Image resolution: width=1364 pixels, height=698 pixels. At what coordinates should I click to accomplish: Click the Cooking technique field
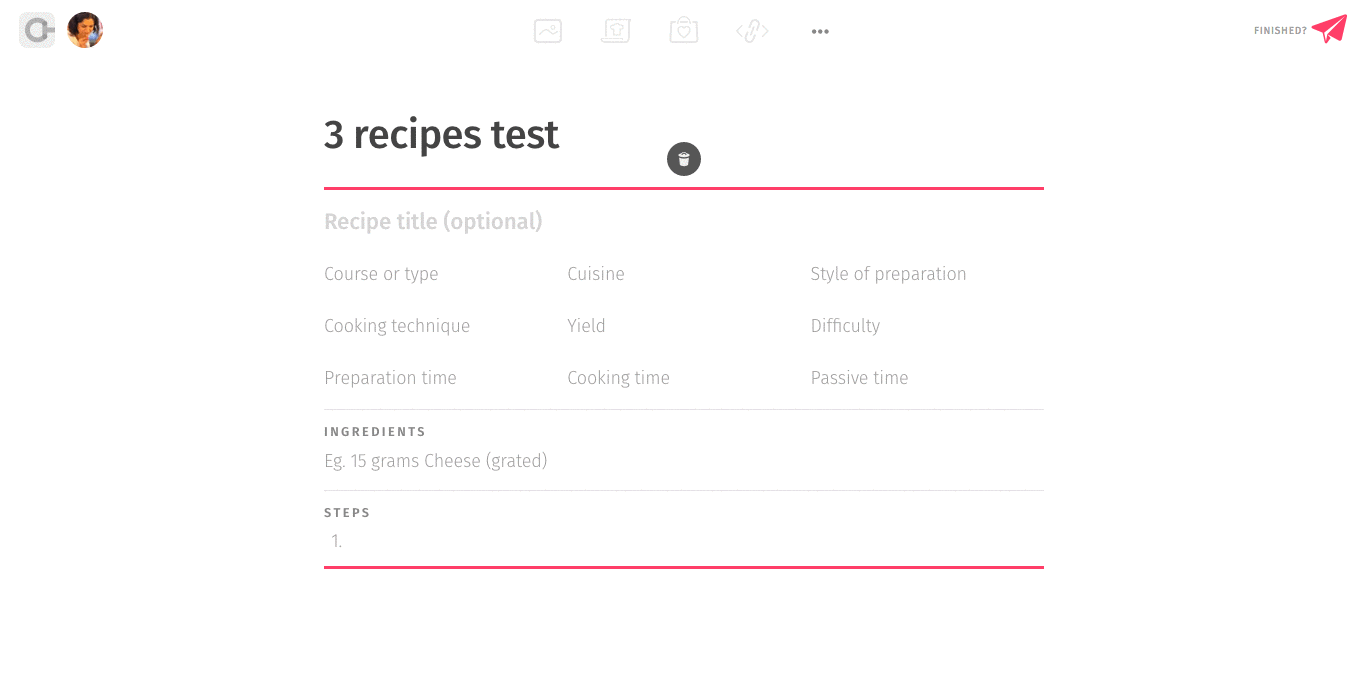(397, 326)
